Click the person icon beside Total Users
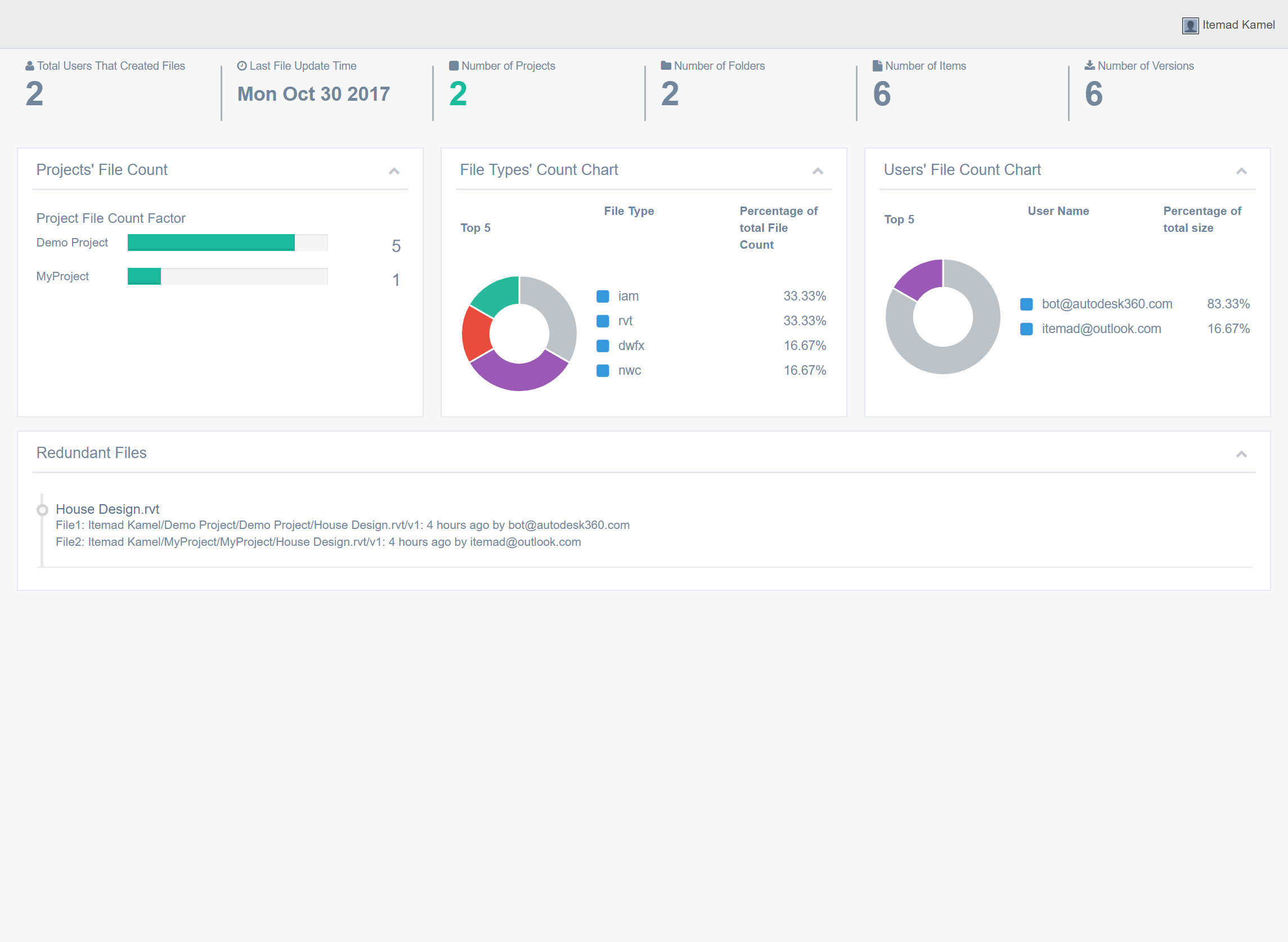The width and height of the screenshot is (1288, 942). click(x=30, y=66)
